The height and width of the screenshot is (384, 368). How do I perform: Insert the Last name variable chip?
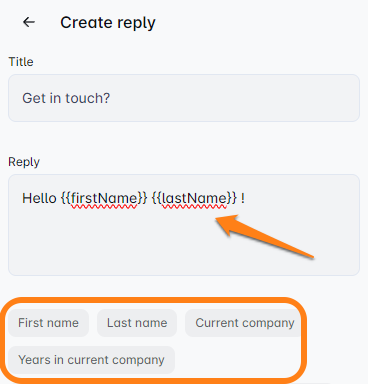pos(137,323)
